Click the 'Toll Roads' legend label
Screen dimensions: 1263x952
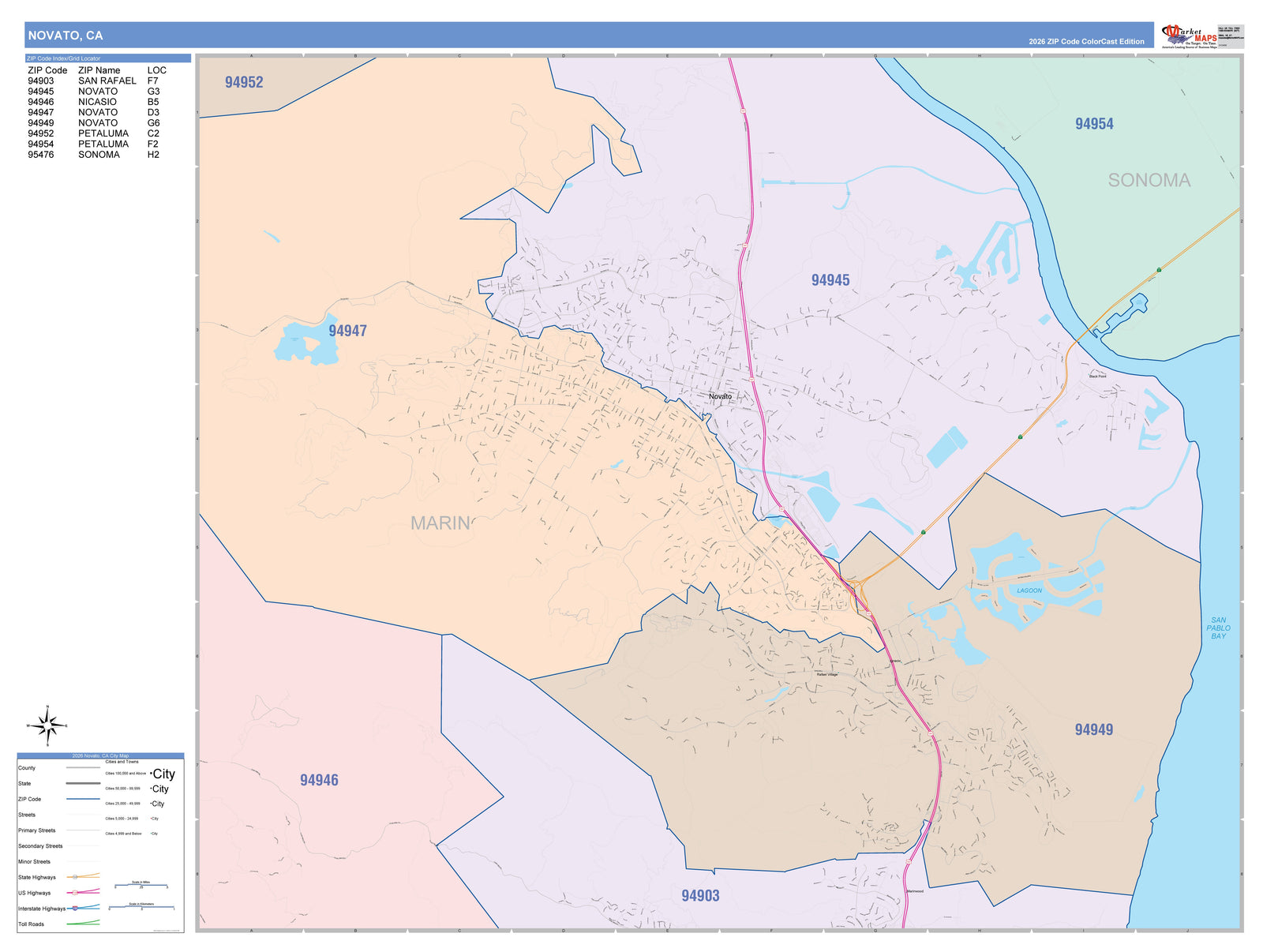pyautogui.click(x=31, y=924)
